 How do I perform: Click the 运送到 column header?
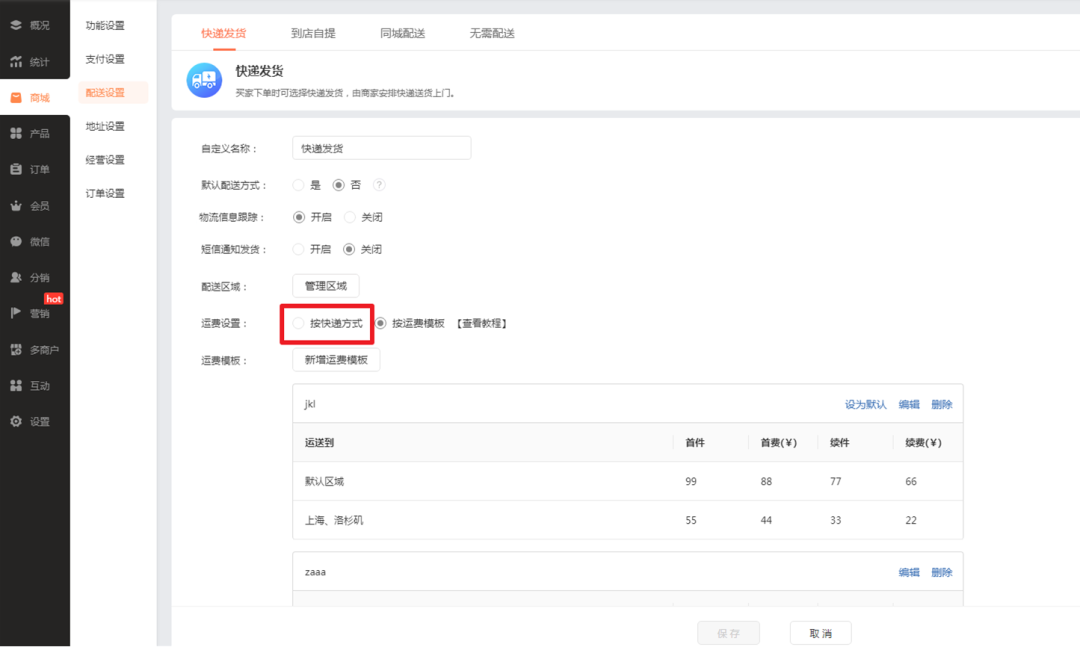click(320, 442)
